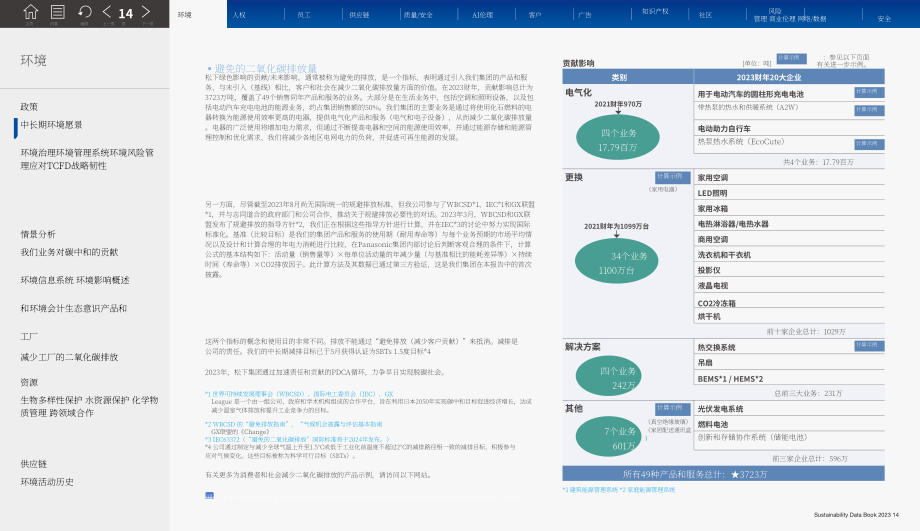
Task: Click the return/undo arrow icon
Action: click(84, 12)
